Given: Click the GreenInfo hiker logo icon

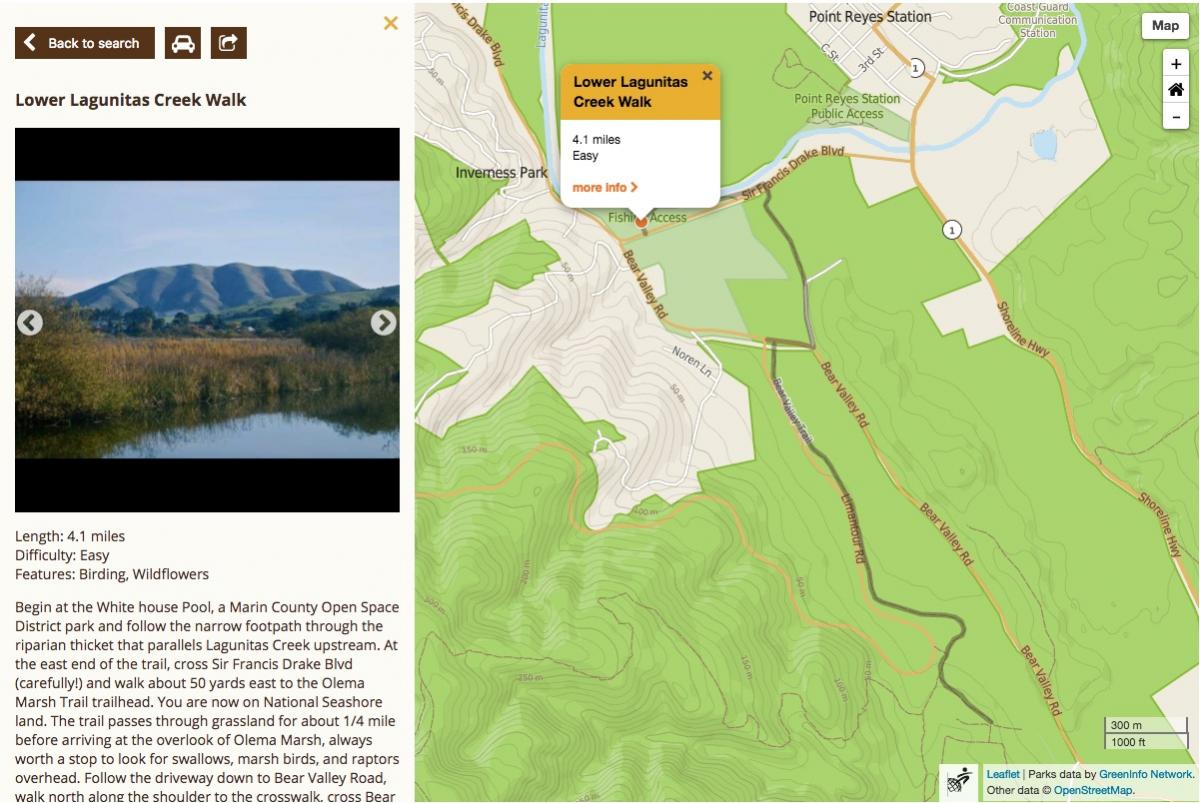Looking at the screenshot, I should tap(960, 782).
